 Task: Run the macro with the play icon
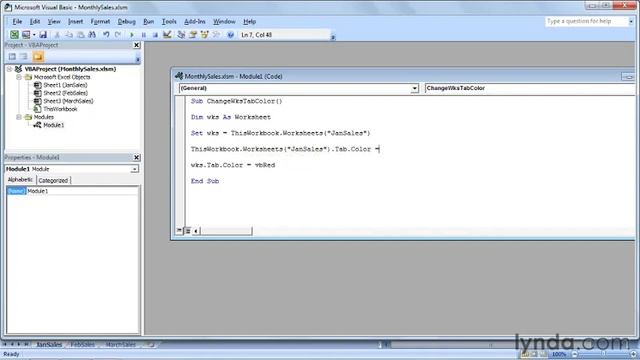coord(131,35)
